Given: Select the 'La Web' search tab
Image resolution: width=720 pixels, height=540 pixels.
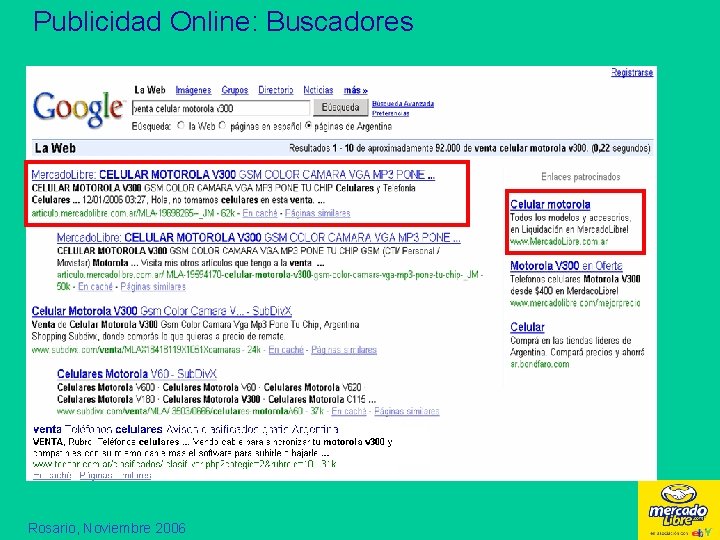Looking at the screenshot, I should (150, 90).
